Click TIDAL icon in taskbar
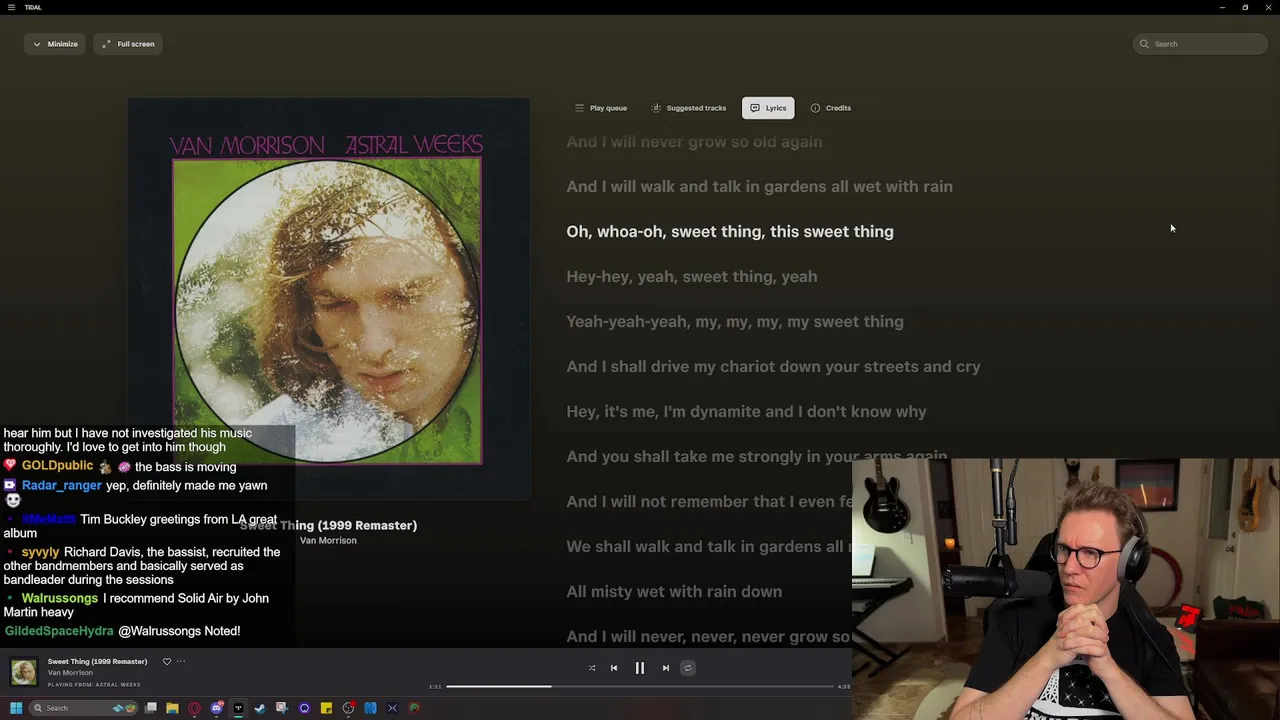This screenshot has width=1280, height=720. point(238,708)
